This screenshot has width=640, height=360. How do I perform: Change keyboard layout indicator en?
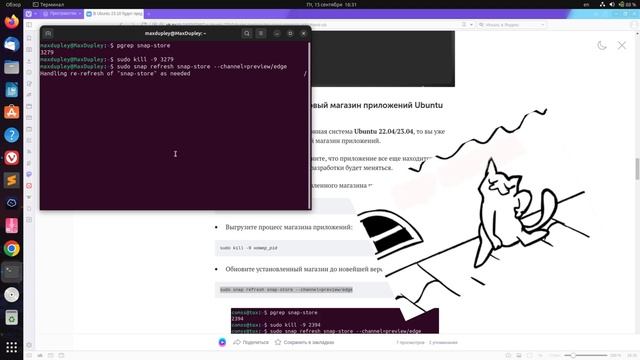(x=586, y=4)
